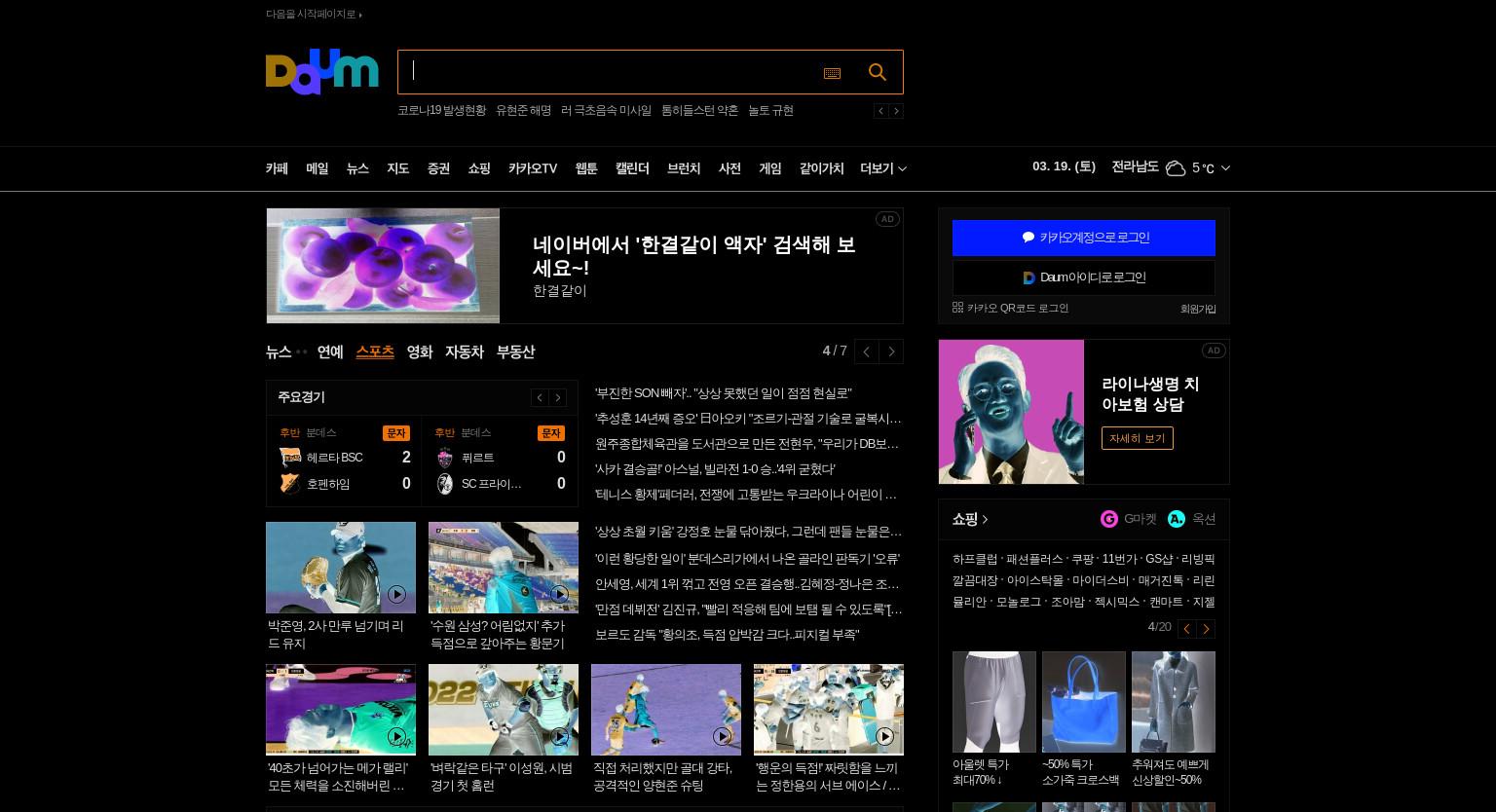Switch to the 자동차 tab
Viewport: 1496px width, 812px height.
coord(465,351)
